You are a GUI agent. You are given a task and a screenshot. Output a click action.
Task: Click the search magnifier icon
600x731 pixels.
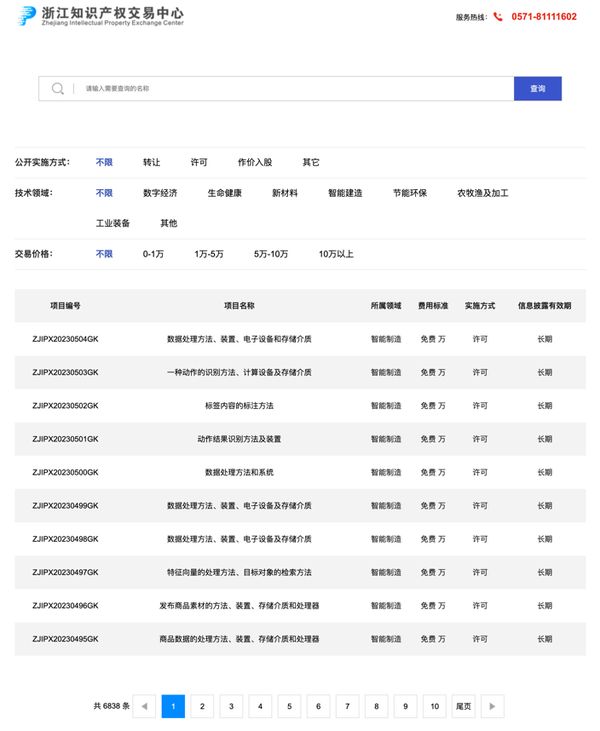coord(58,88)
